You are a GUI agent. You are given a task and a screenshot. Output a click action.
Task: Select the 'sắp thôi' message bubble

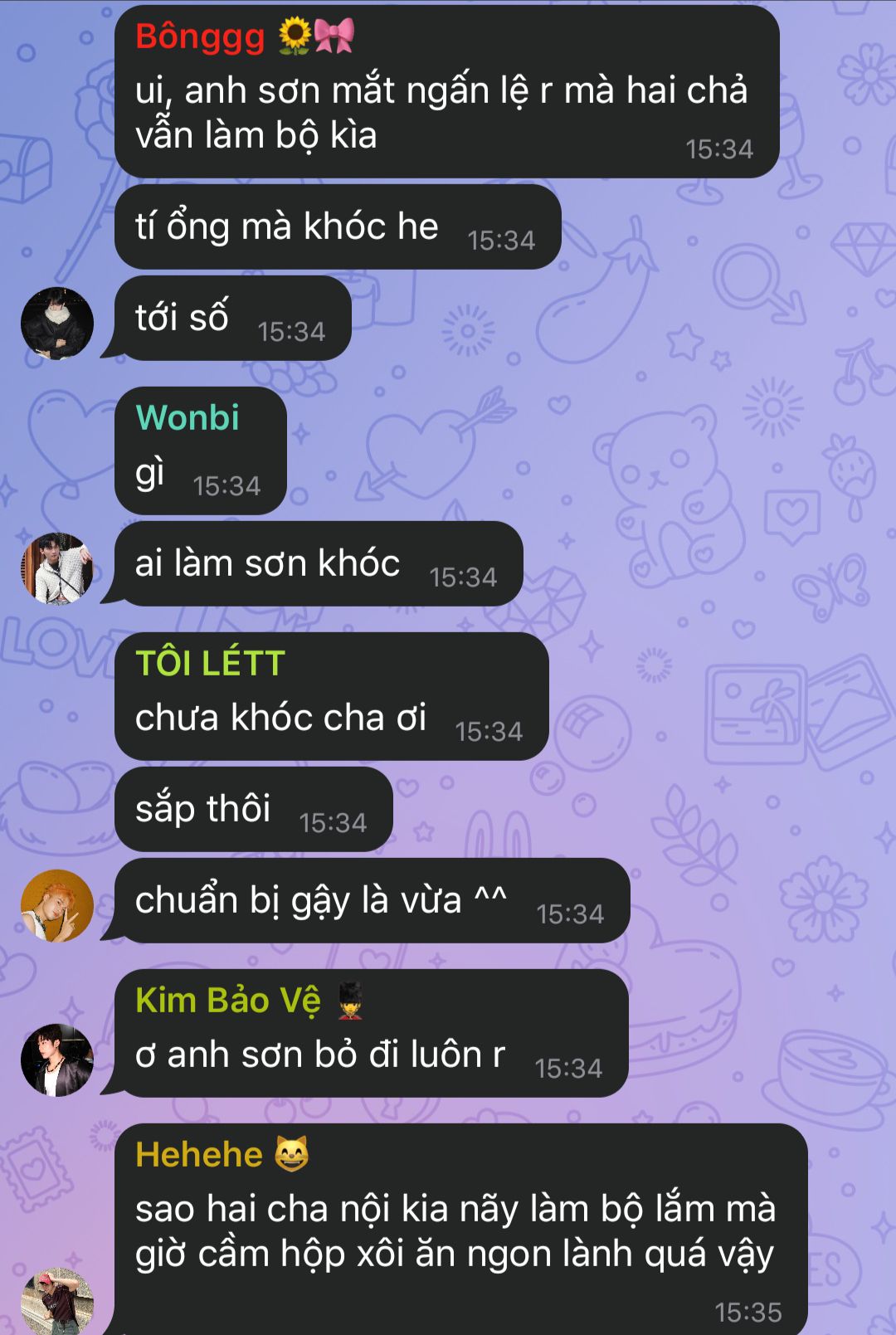point(253,809)
